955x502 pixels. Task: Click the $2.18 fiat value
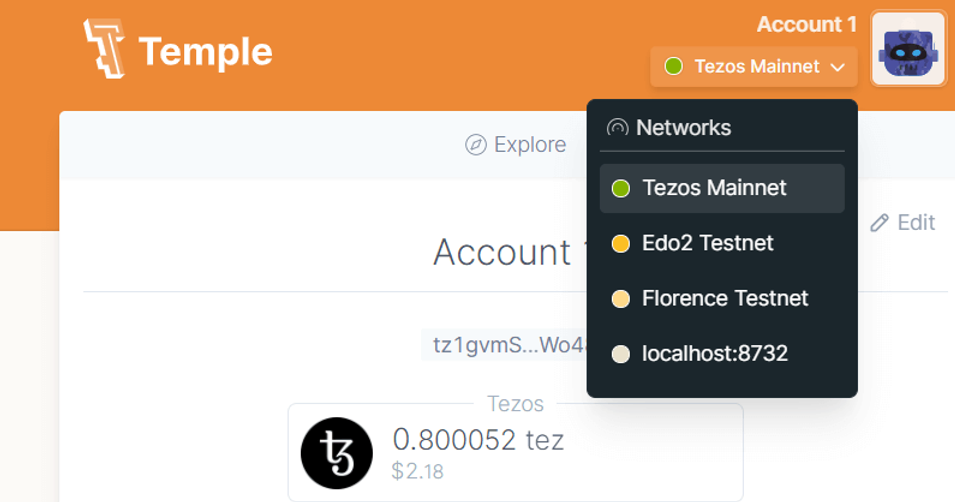417,472
